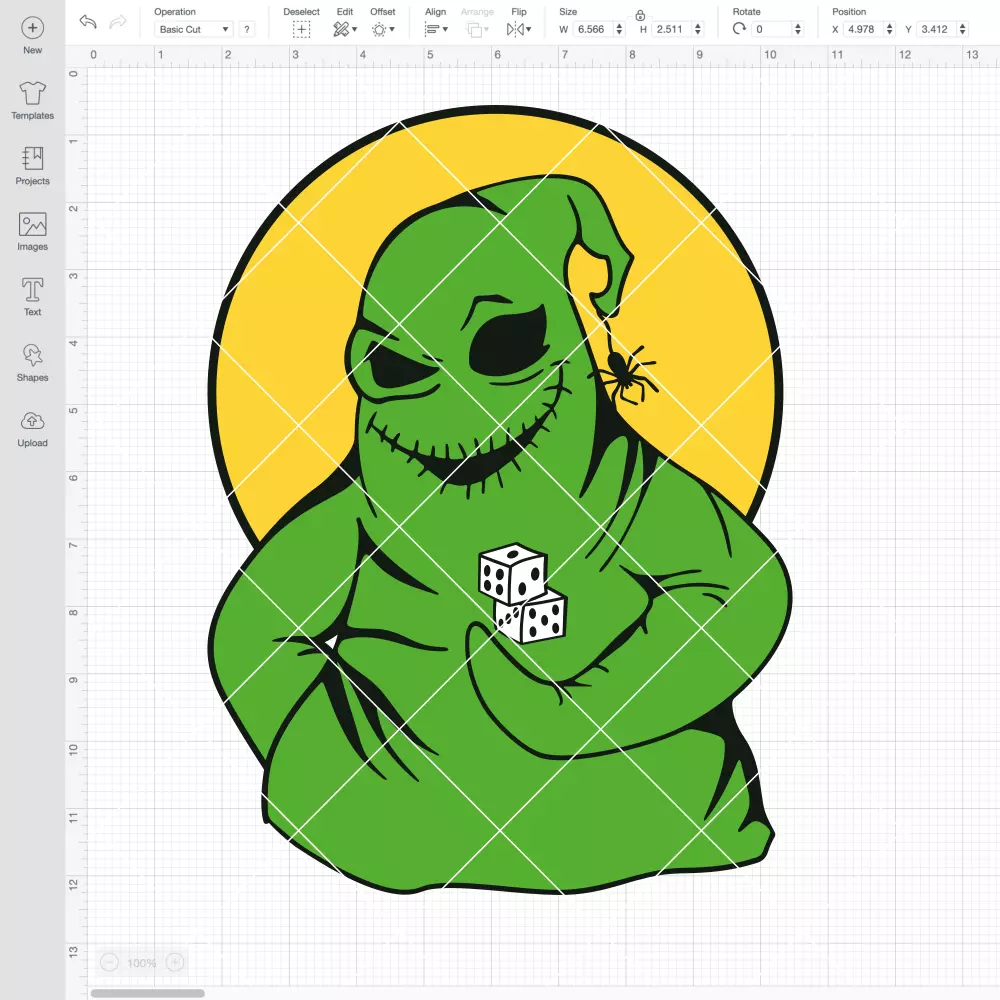This screenshot has height=1000, width=1000.
Task: Click the Width size field
Action: pos(592,29)
